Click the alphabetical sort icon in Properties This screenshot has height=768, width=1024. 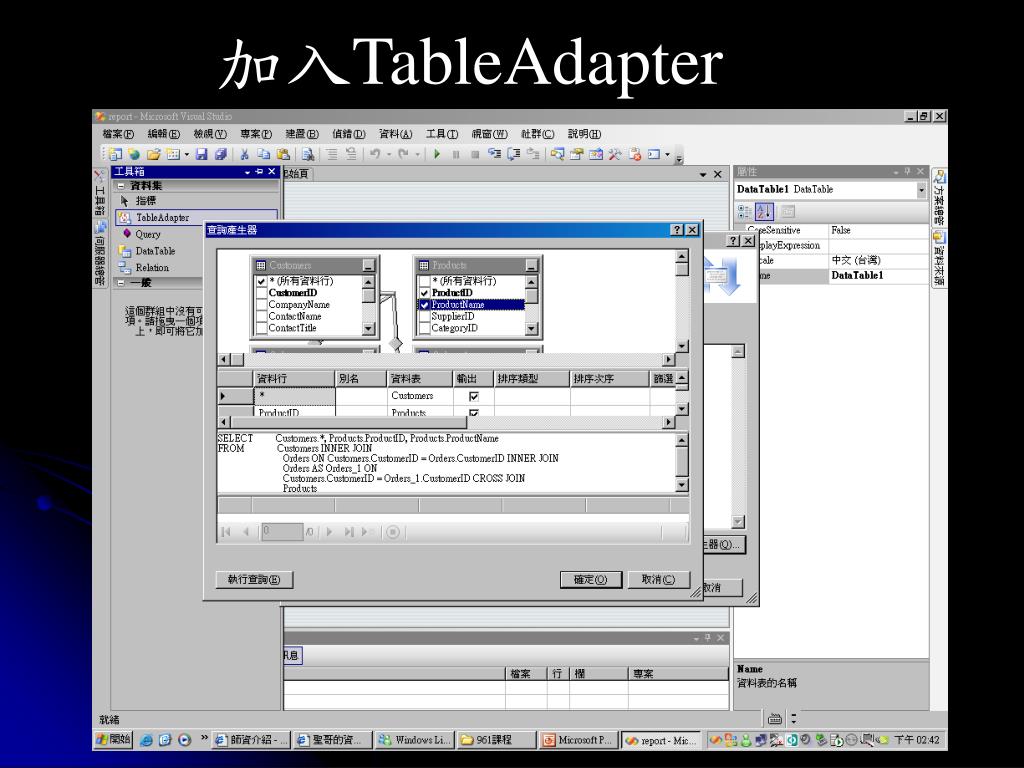point(763,211)
